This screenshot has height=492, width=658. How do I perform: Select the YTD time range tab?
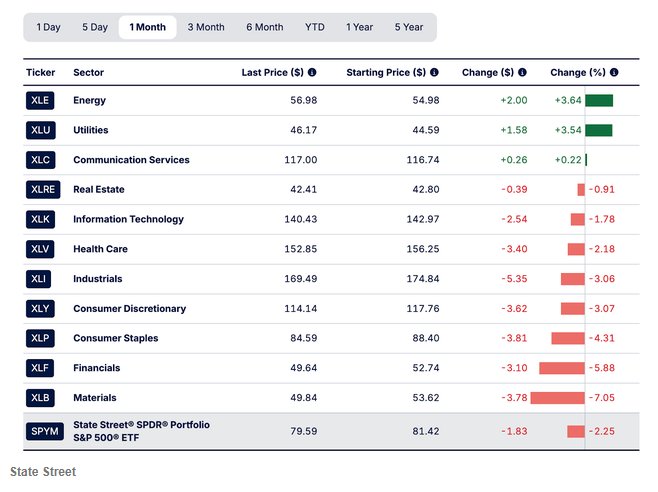point(314,27)
